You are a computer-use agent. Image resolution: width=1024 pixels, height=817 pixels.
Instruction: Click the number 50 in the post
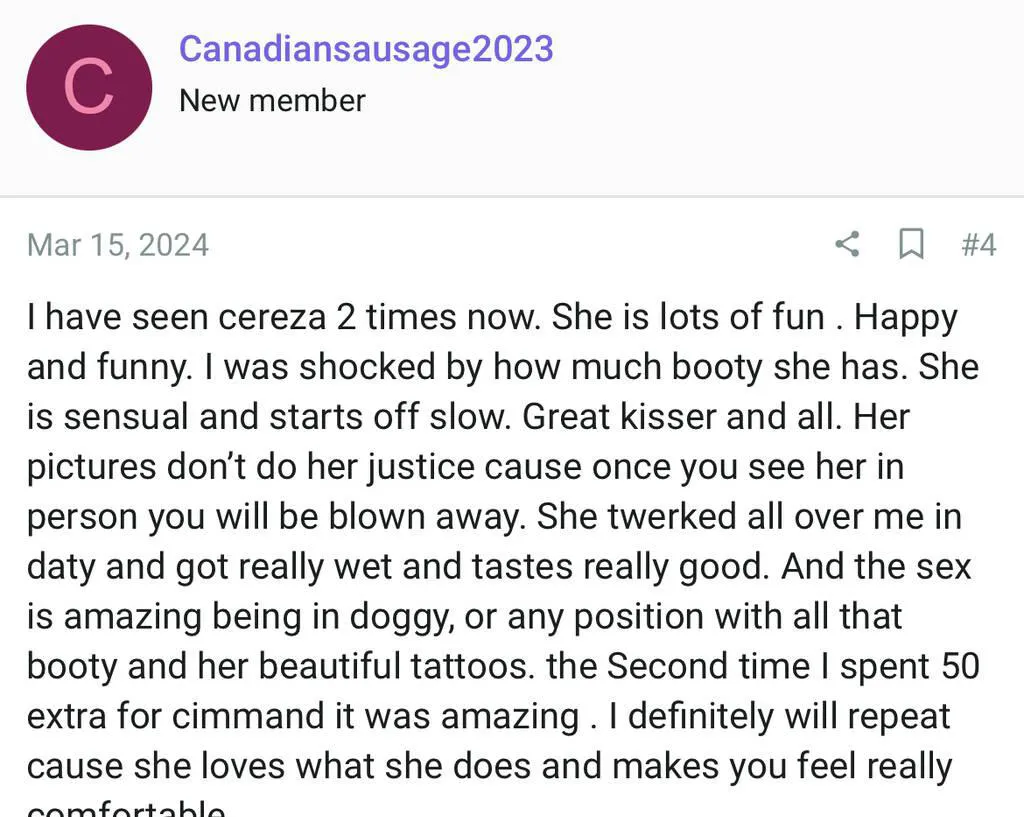pyautogui.click(x=959, y=666)
